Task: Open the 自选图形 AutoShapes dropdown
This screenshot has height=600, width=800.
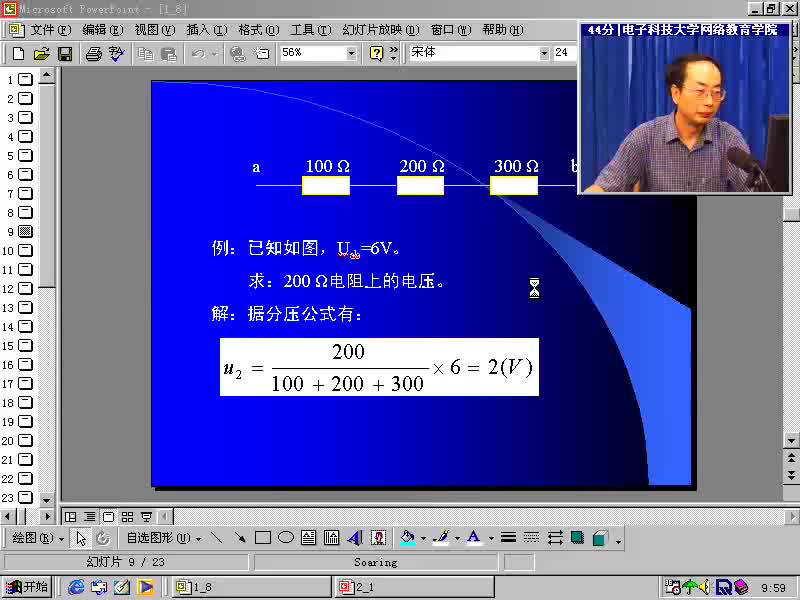Action: click(x=164, y=538)
